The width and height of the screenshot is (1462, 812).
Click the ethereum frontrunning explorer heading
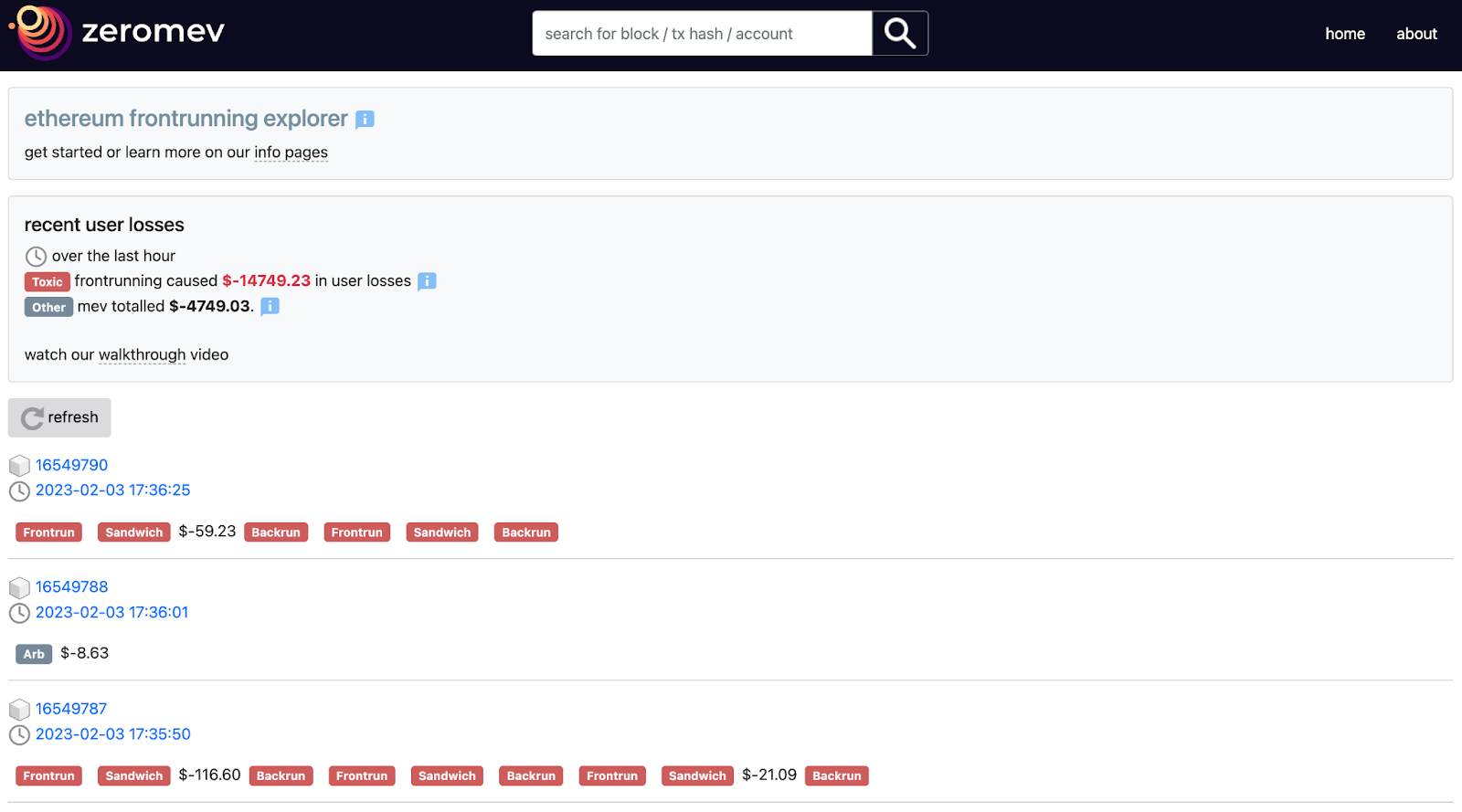185,119
